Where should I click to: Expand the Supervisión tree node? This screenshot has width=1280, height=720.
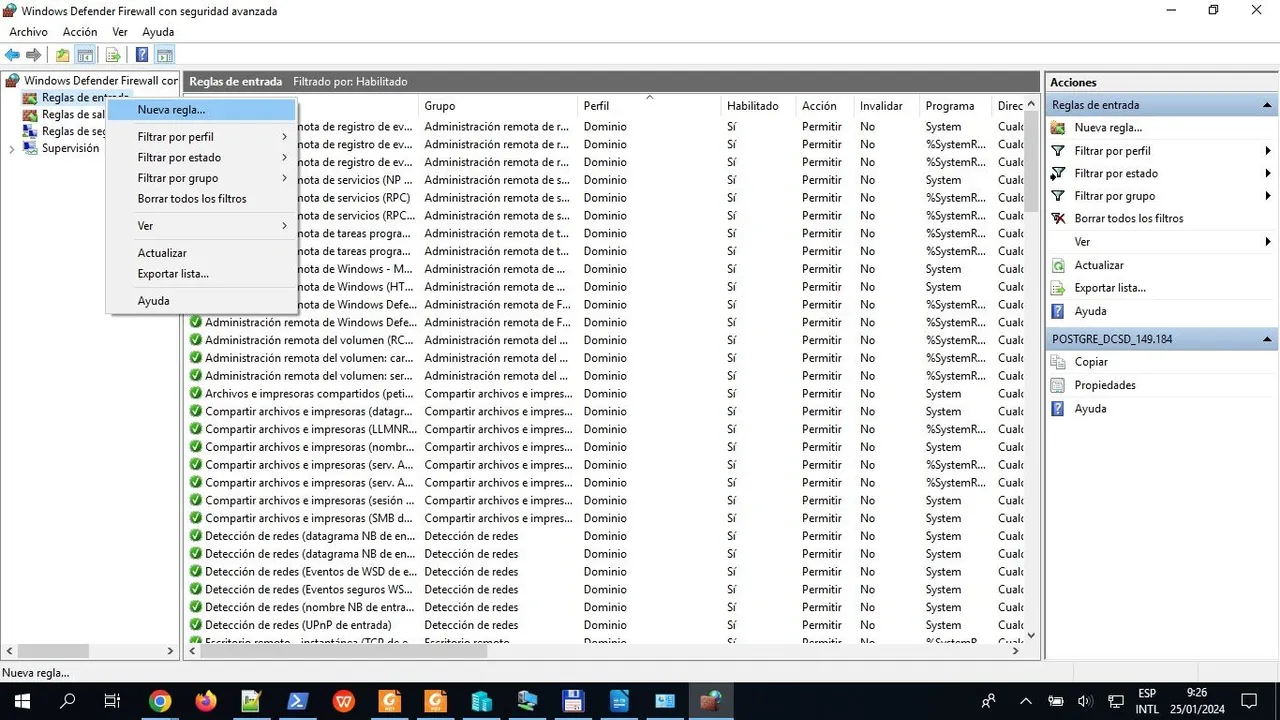coord(12,149)
